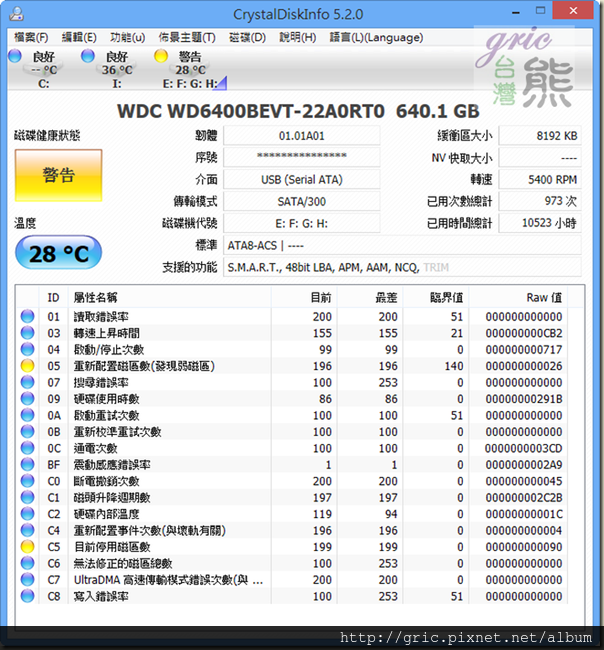Click the status orb for 09 硬碟使用時數

[x=27, y=398]
